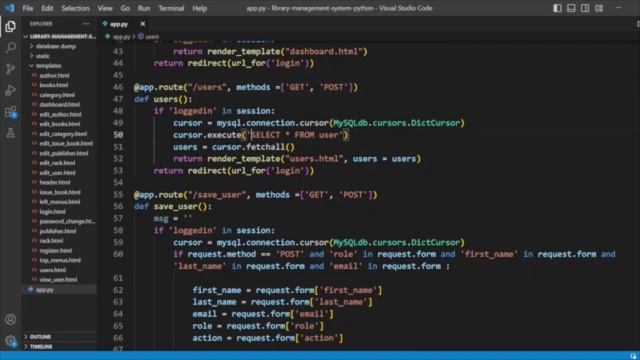Open the View menu
The height and width of the screenshot is (360, 640).
coord(105,8)
